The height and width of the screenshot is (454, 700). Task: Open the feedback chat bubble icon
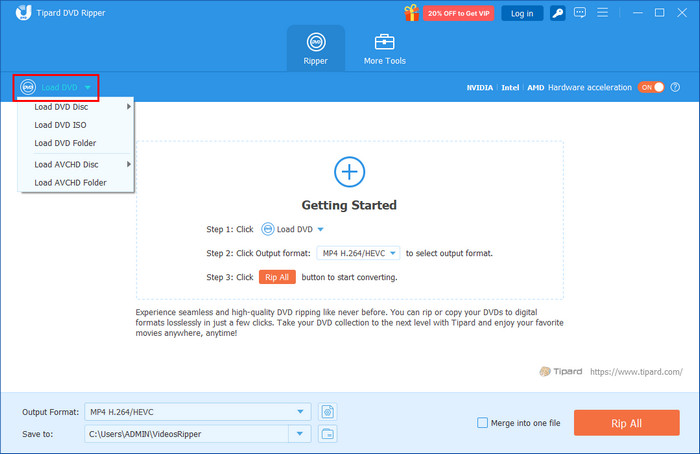582,13
